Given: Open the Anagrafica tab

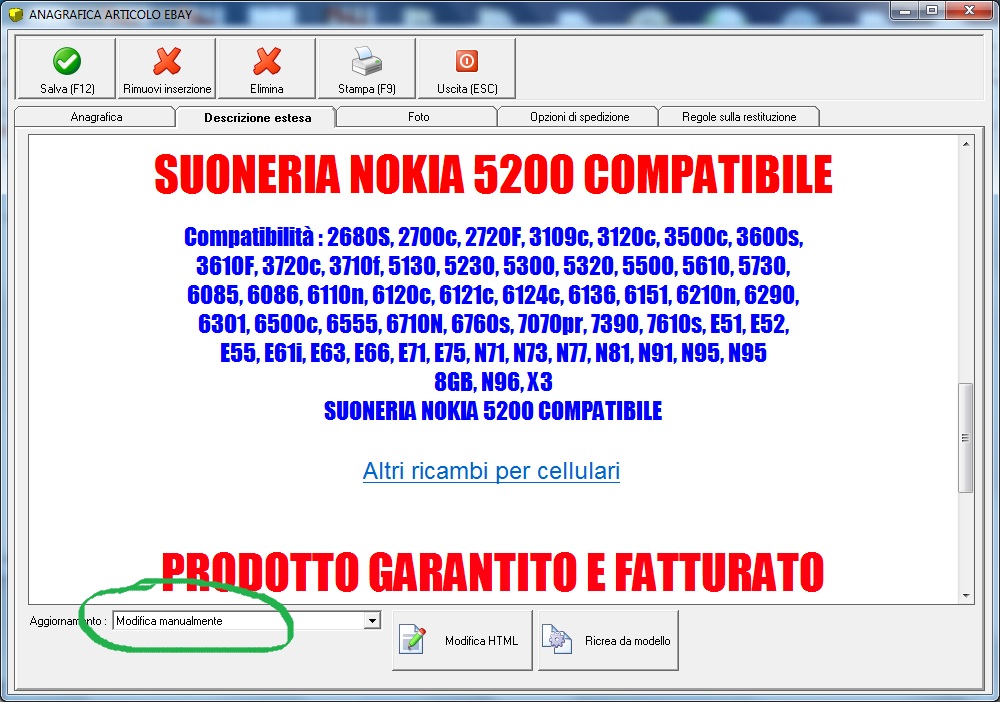Looking at the screenshot, I should 96,117.
